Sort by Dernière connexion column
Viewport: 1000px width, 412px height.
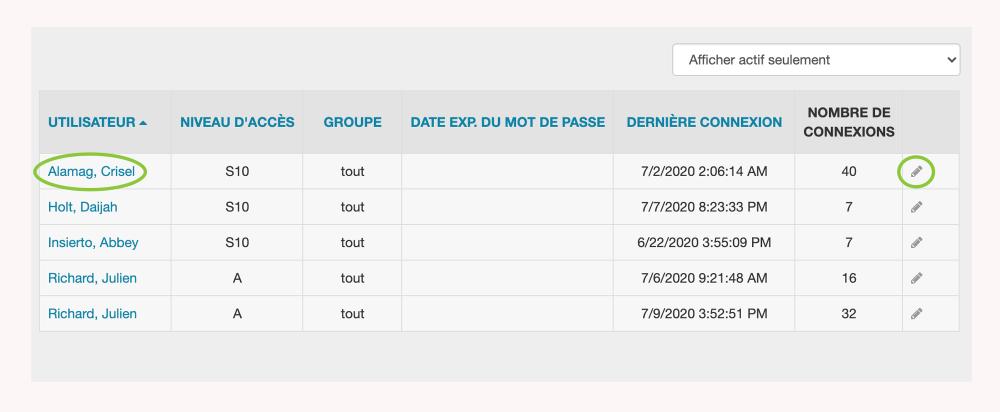pos(704,122)
